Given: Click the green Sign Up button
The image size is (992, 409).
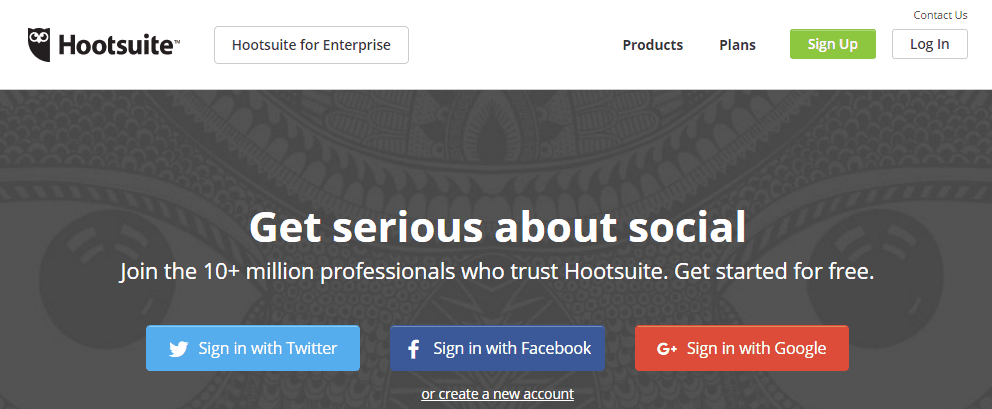Looking at the screenshot, I should click(833, 44).
